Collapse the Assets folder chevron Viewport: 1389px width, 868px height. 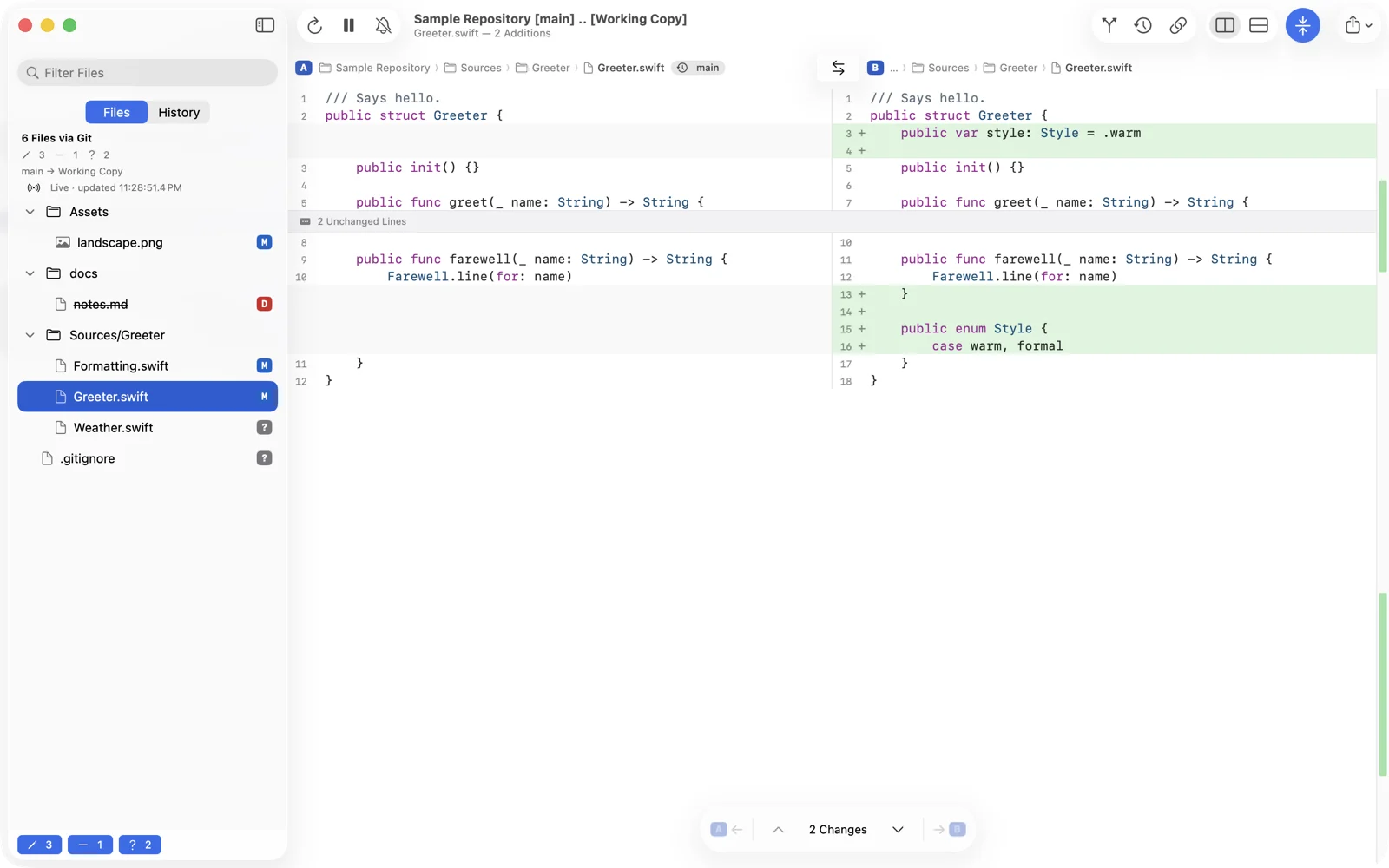pyautogui.click(x=30, y=212)
